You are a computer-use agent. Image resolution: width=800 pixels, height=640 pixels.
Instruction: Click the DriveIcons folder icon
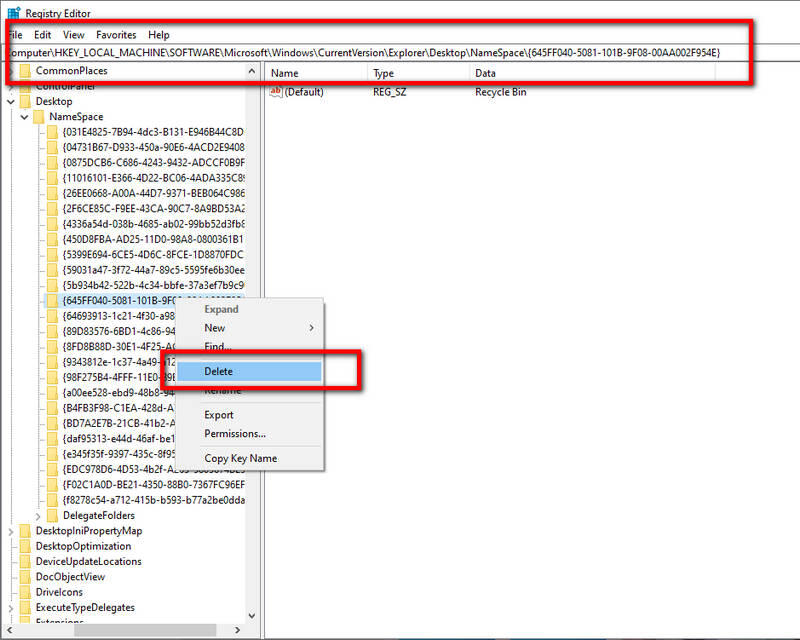pos(25,592)
